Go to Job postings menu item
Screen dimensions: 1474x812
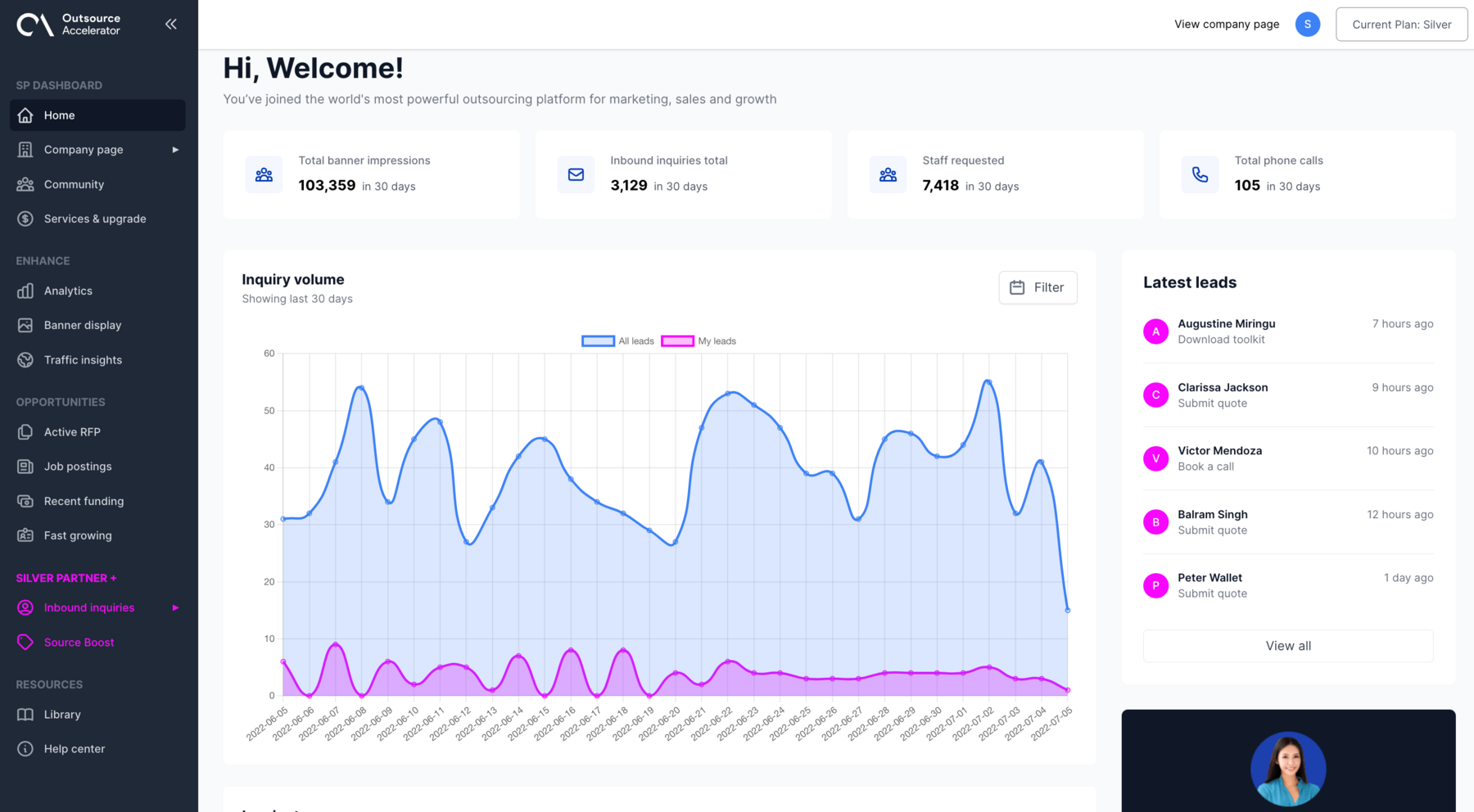tap(78, 467)
